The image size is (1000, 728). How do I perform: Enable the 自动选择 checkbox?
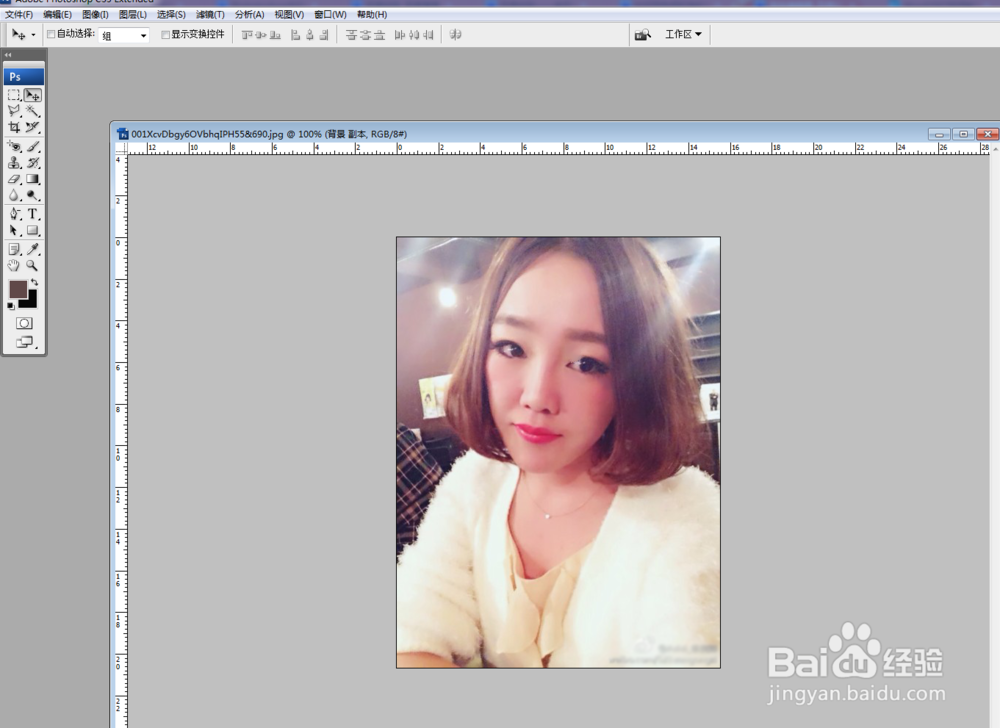coord(51,34)
